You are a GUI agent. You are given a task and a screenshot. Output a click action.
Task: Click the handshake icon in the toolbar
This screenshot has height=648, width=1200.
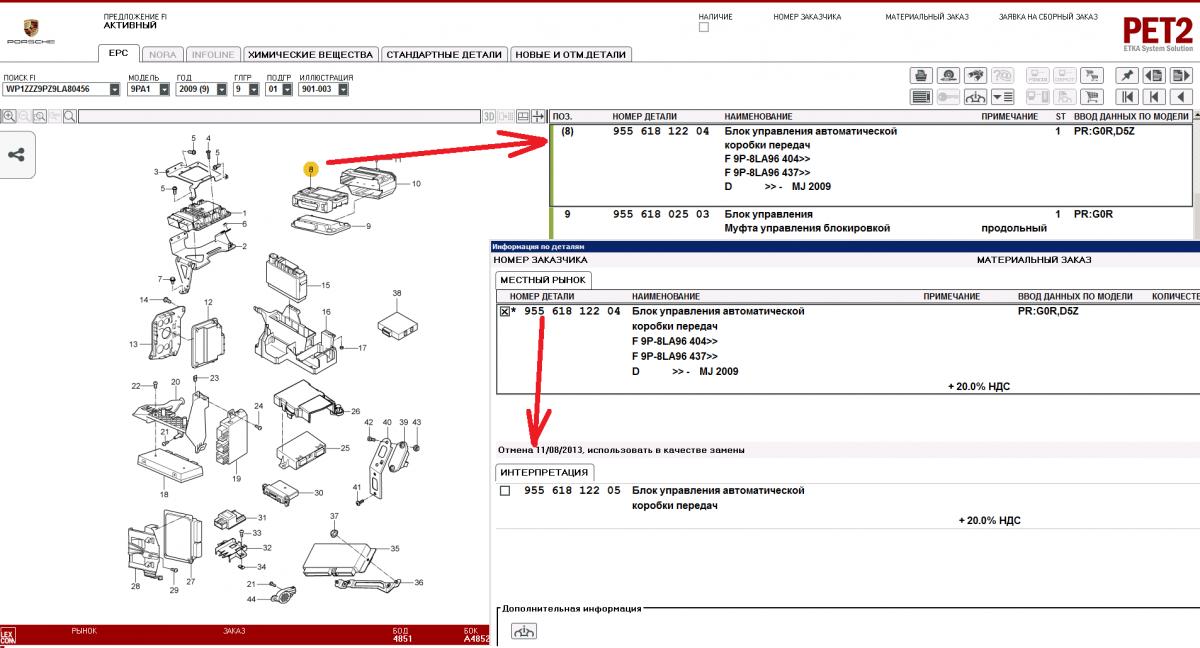tap(974, 76)
